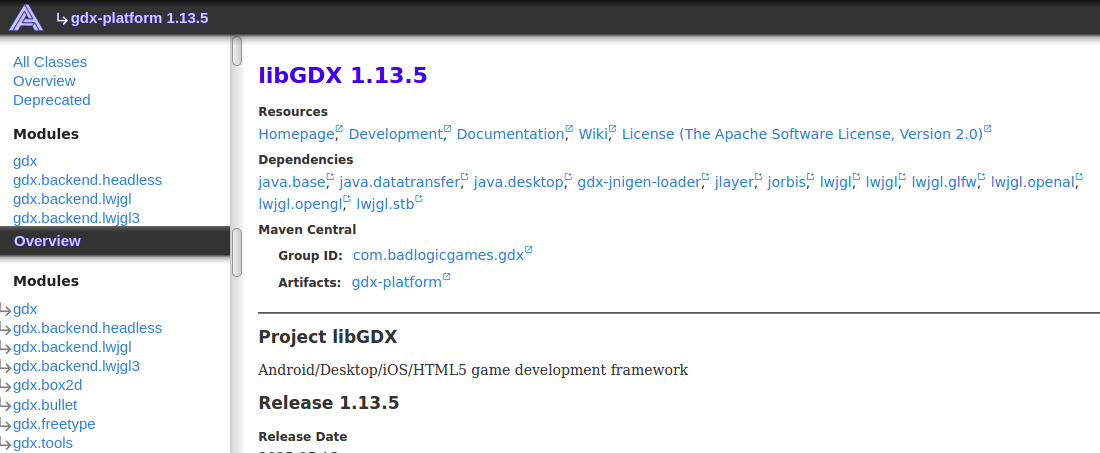Click the javadoc link icon after gdx-jnigen-loader
Viewport: 1100px width, 453px height.
(x=705, y=178)
